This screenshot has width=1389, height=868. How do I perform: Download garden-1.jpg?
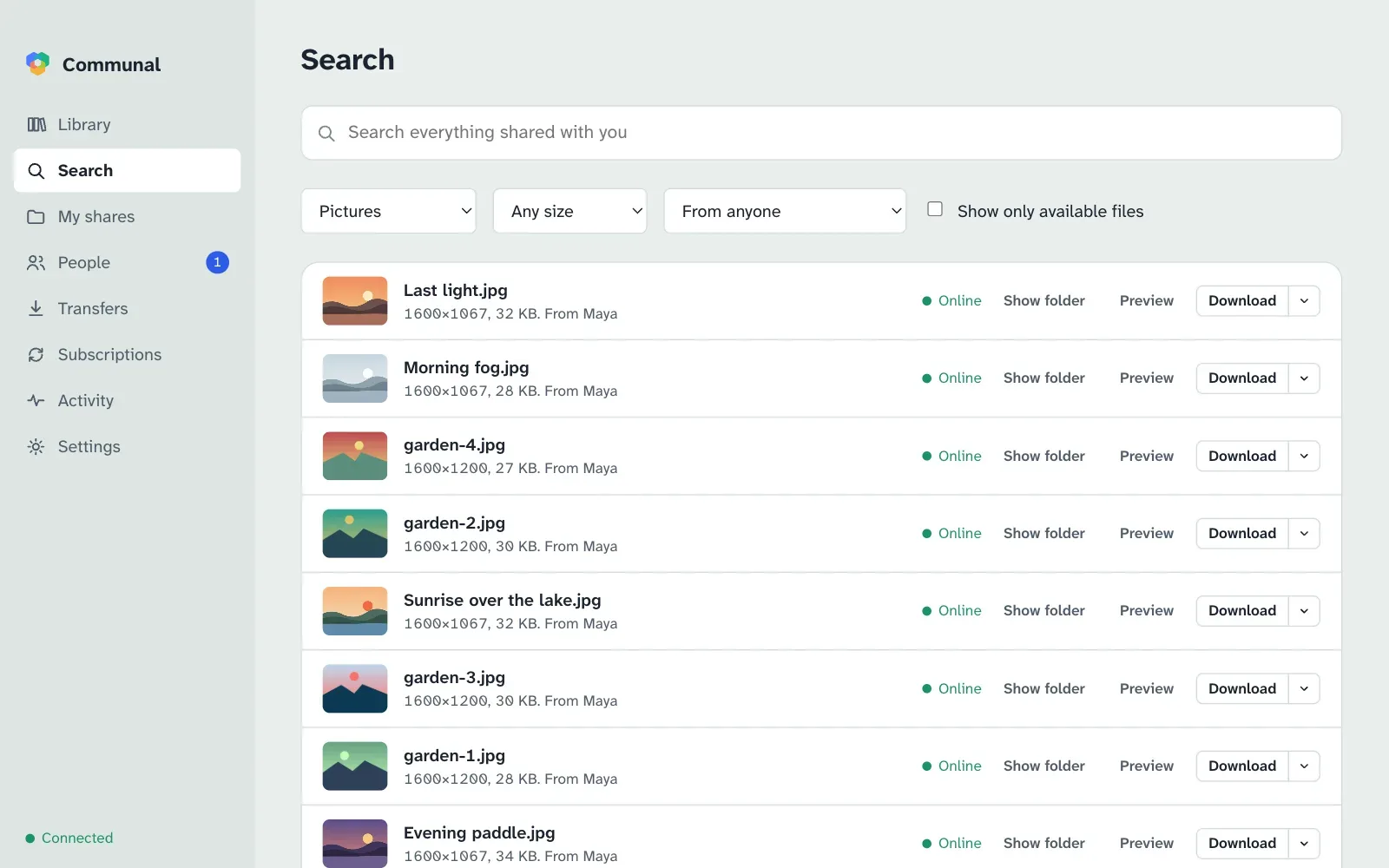click(x=1242, y=766)
